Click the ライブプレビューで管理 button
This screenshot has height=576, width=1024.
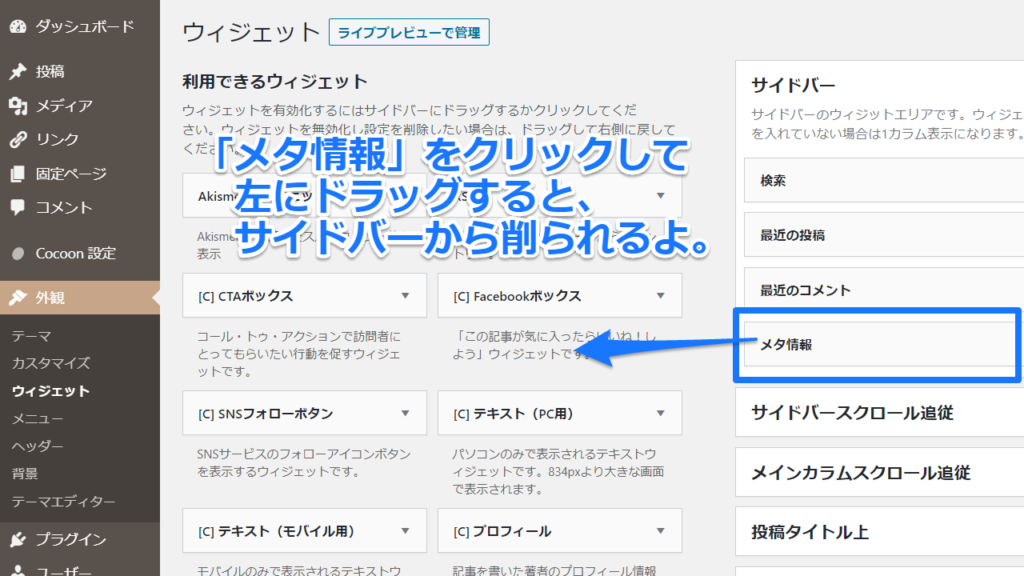(409, 33)
